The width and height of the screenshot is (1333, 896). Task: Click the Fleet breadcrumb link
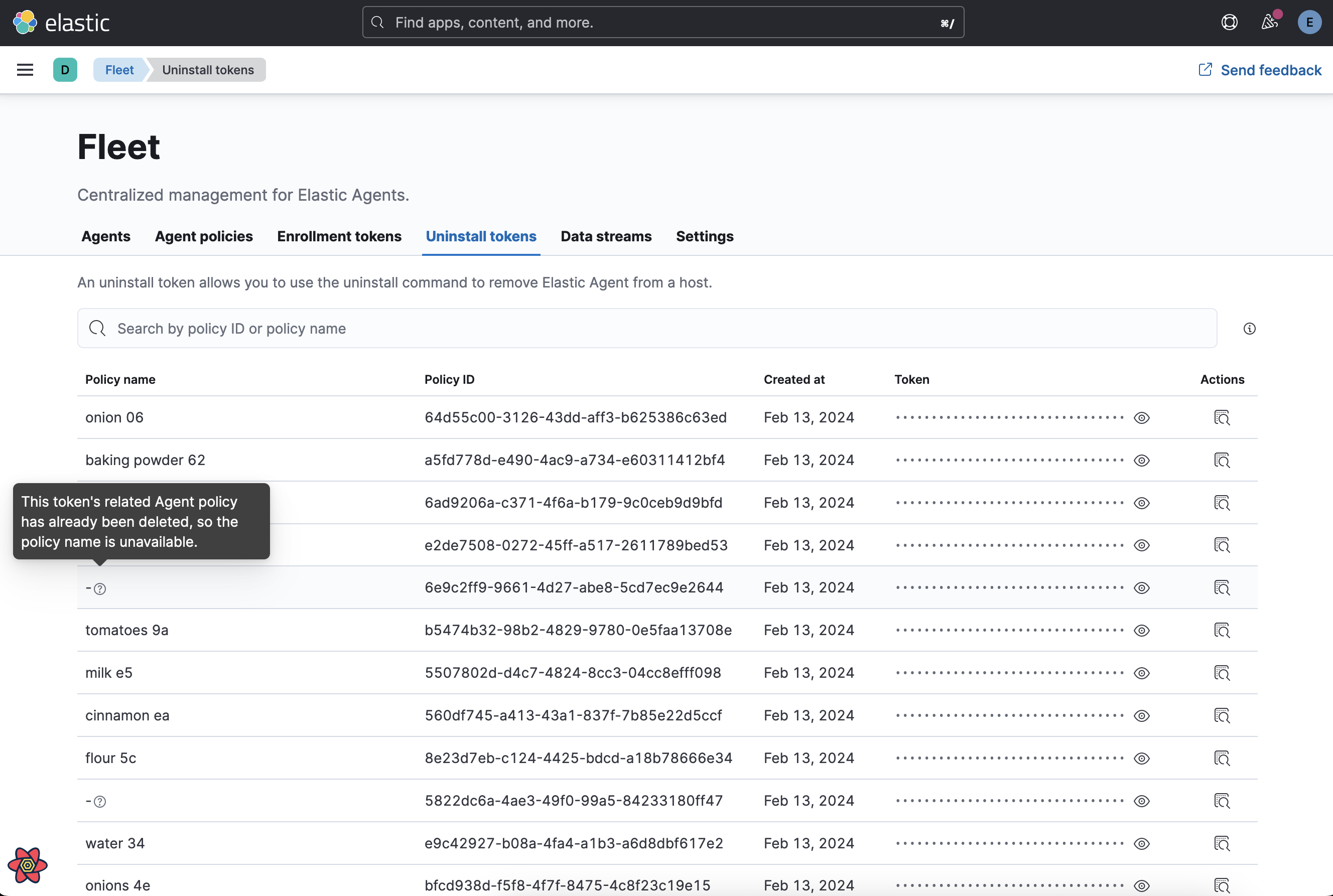[x=119, y=70]
